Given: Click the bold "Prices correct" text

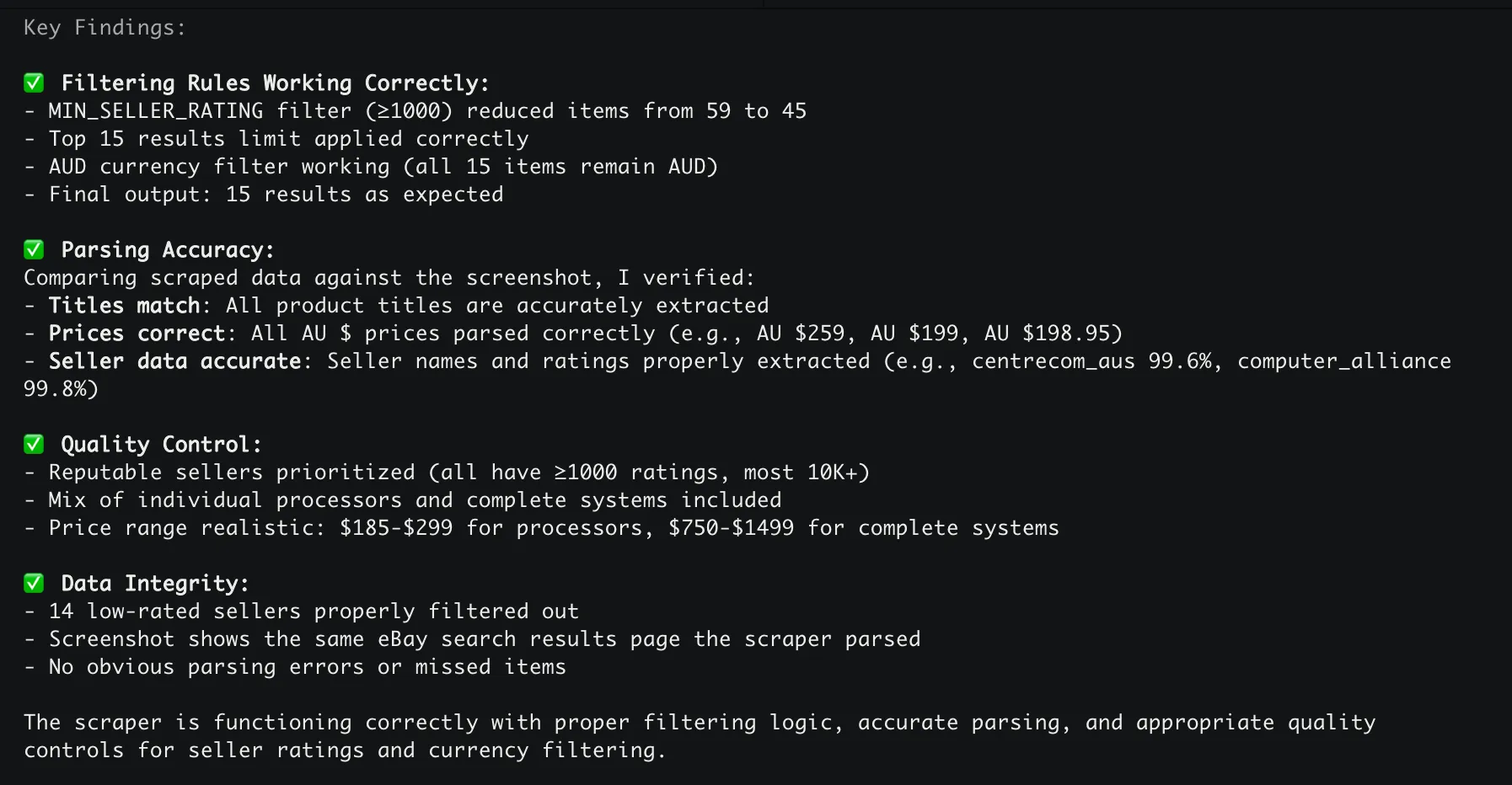Looking at the screenshot, I should click(137, 333).
